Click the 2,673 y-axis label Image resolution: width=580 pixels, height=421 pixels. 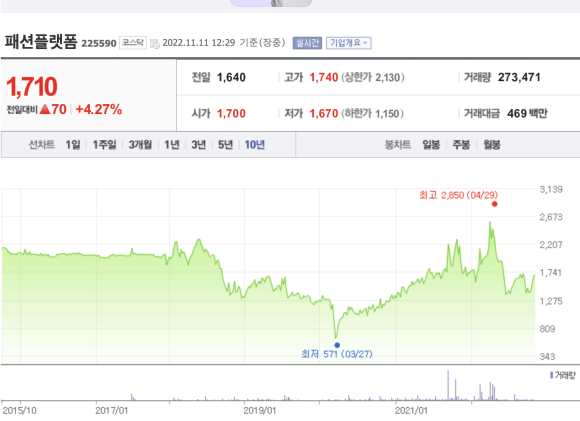click(551, 217)
